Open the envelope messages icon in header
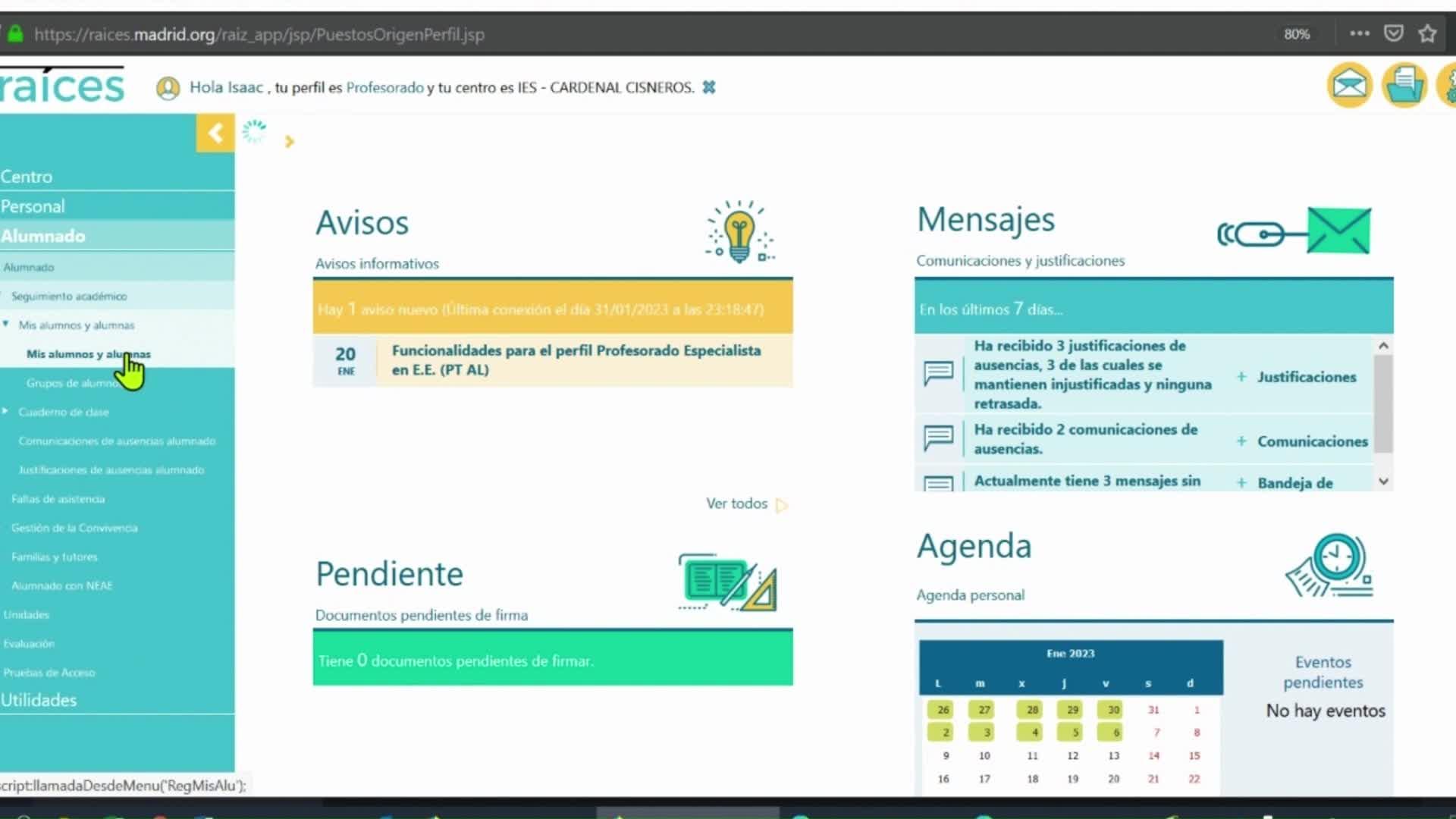 coord(1349,85)
